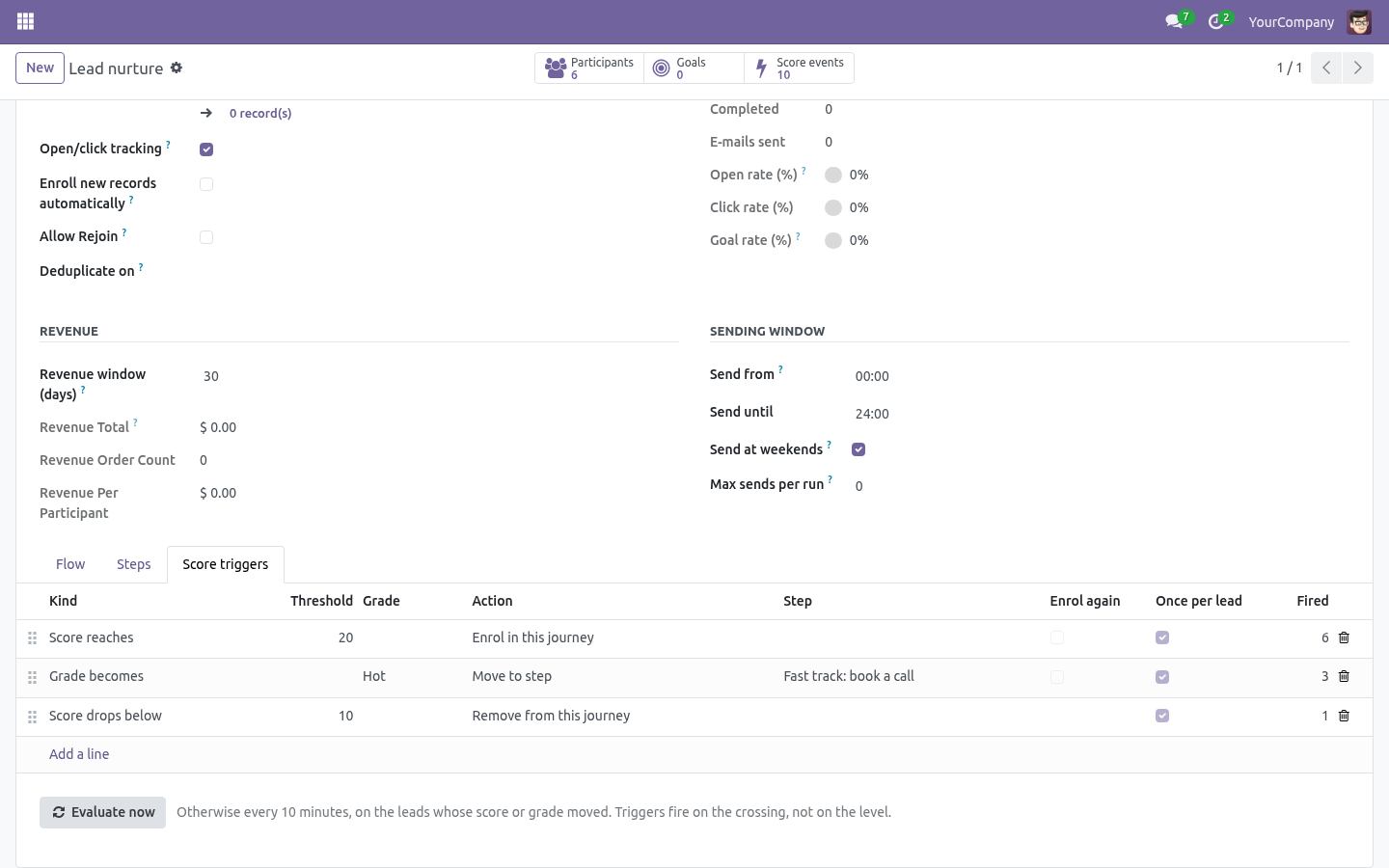Toggle Once per lead for Score drops below row
This screenshot has height=868, width=1389.
(1162, 716)
